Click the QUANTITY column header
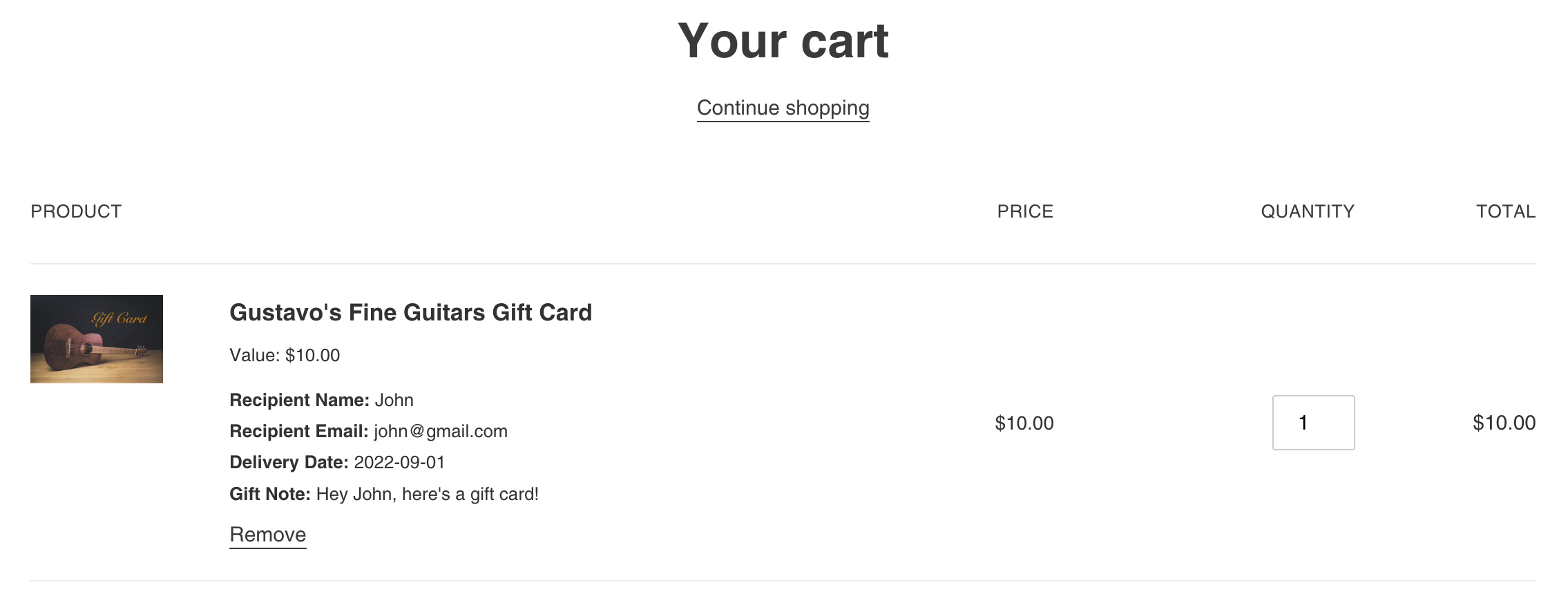Screen dimensions: 1568x605 click(1307, 211)
